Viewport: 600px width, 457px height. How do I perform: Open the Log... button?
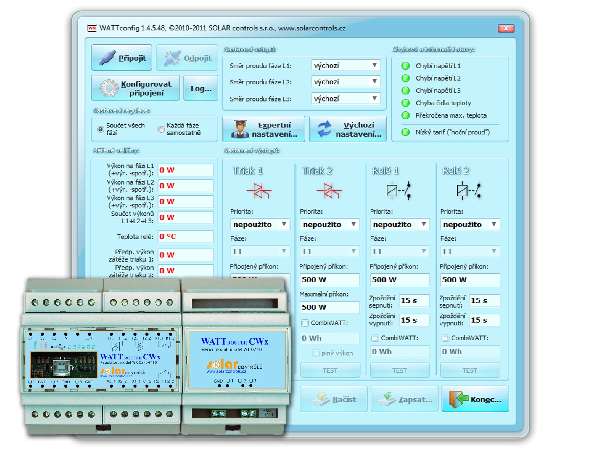[200, 88]
